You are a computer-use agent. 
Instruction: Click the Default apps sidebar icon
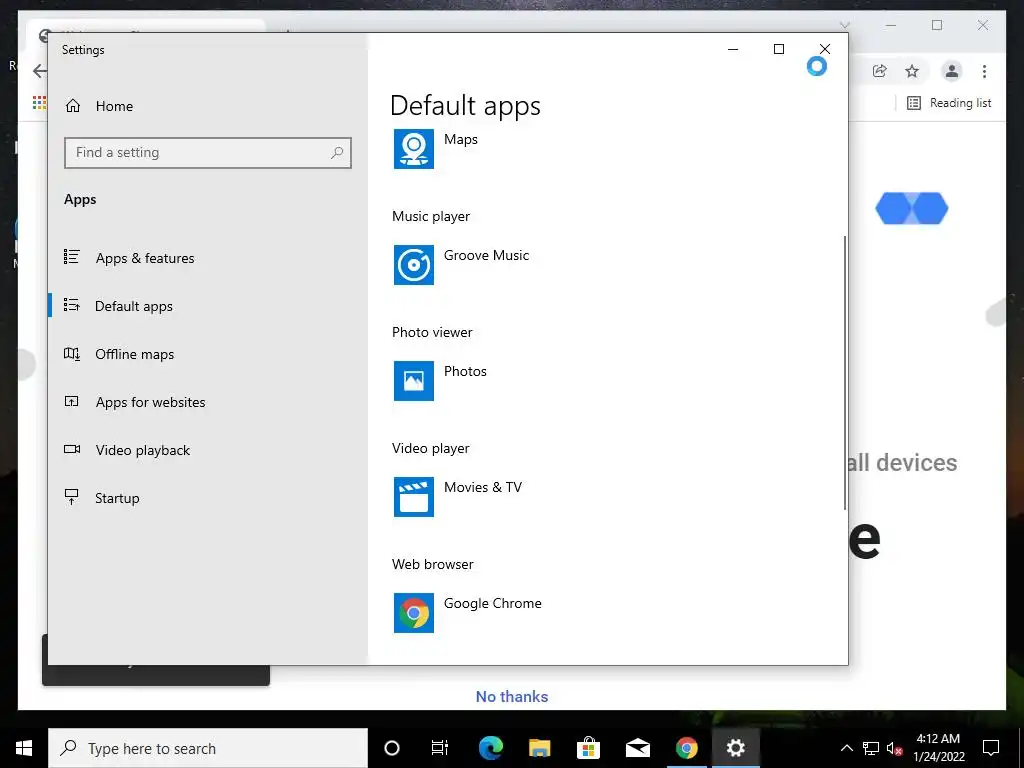[72, 305]
